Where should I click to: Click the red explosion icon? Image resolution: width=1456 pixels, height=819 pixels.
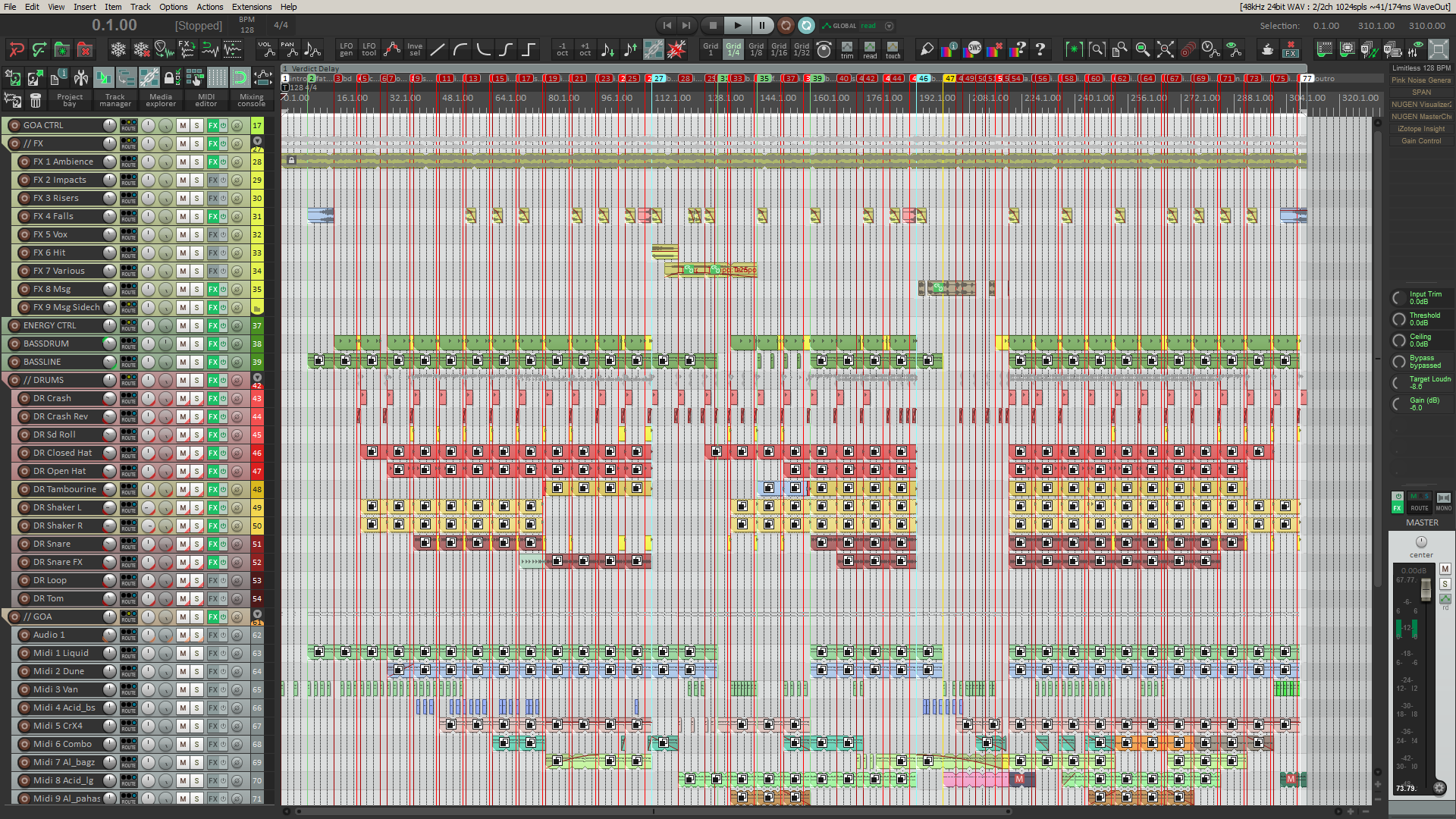click(676, 50)
